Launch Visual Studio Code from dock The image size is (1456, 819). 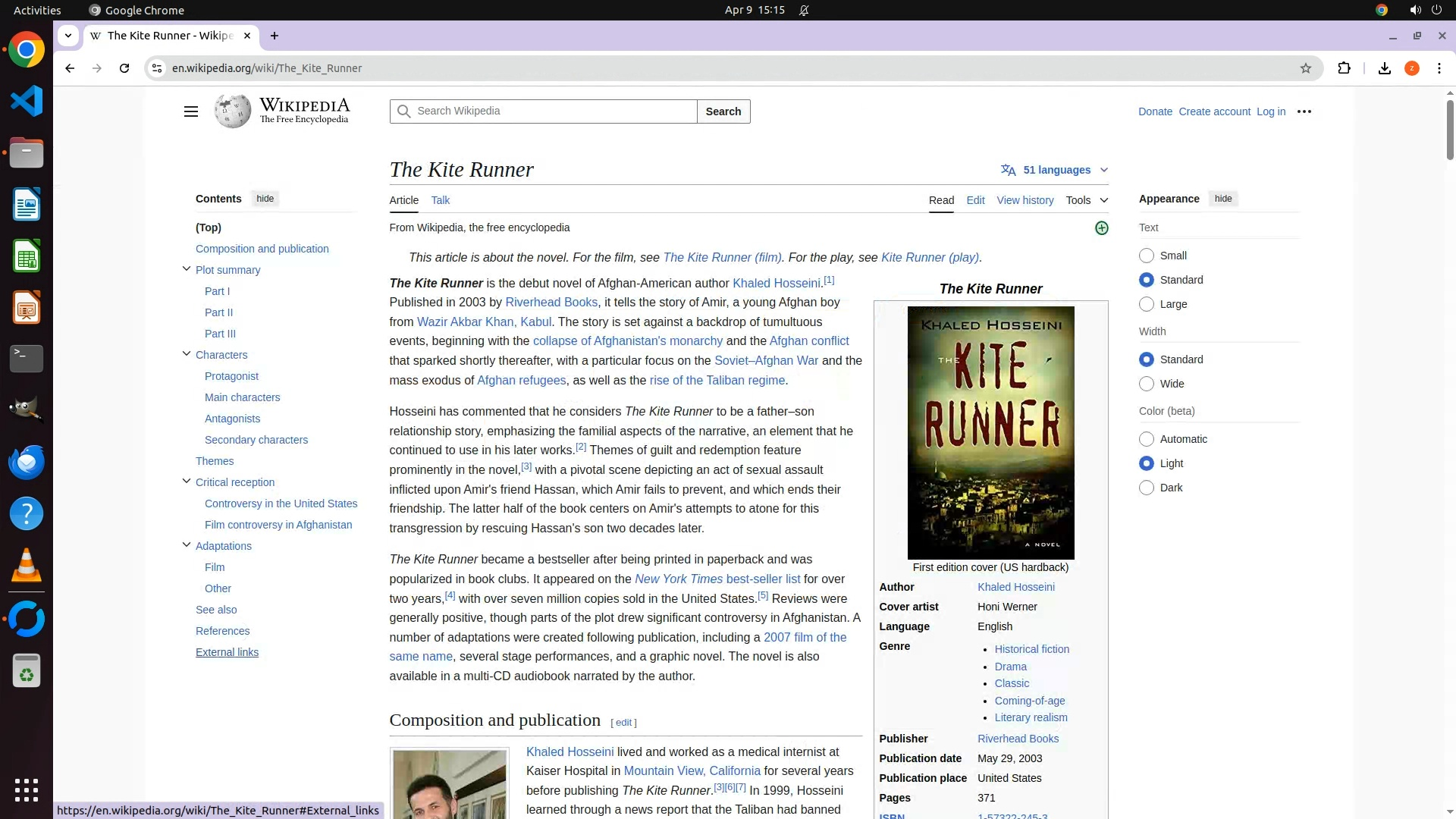(x=27, y=101)
